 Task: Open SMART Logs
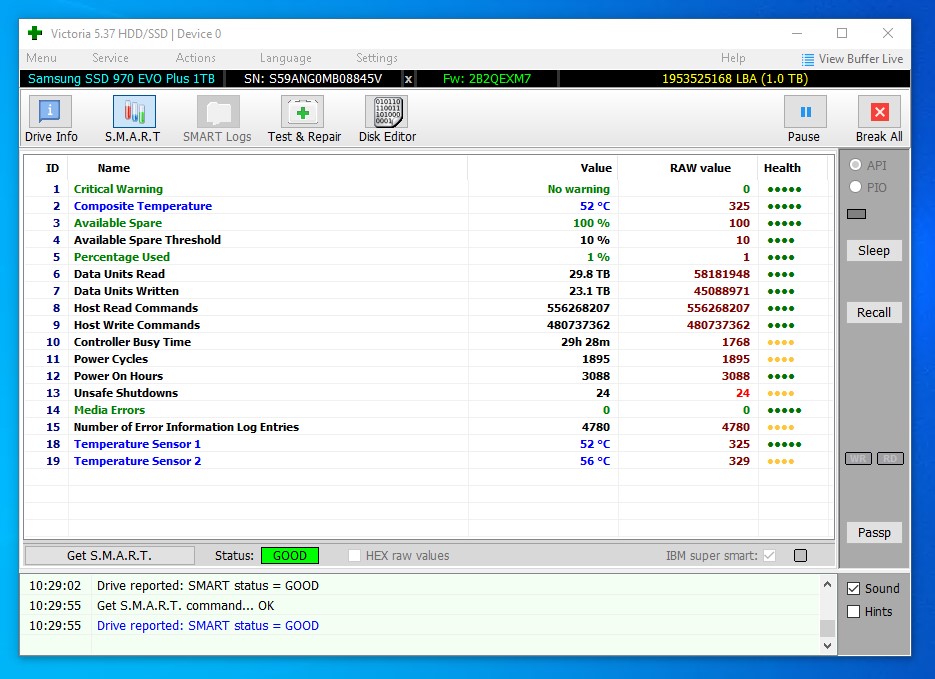(x=217, y=119)
